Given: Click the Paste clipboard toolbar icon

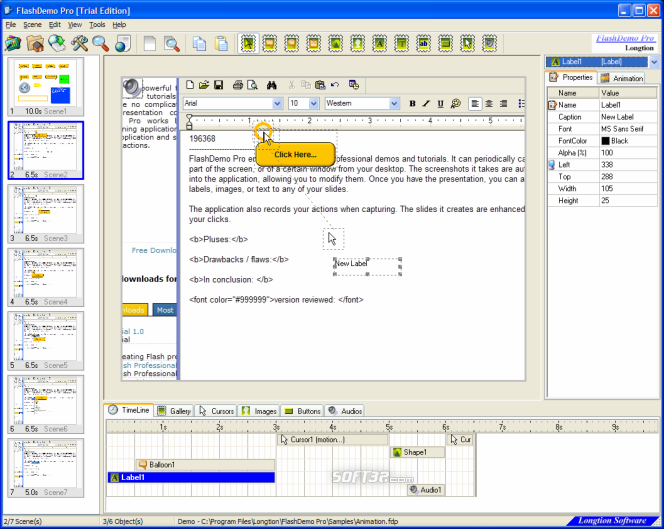Looking at the screenshot, I should 221,43.
